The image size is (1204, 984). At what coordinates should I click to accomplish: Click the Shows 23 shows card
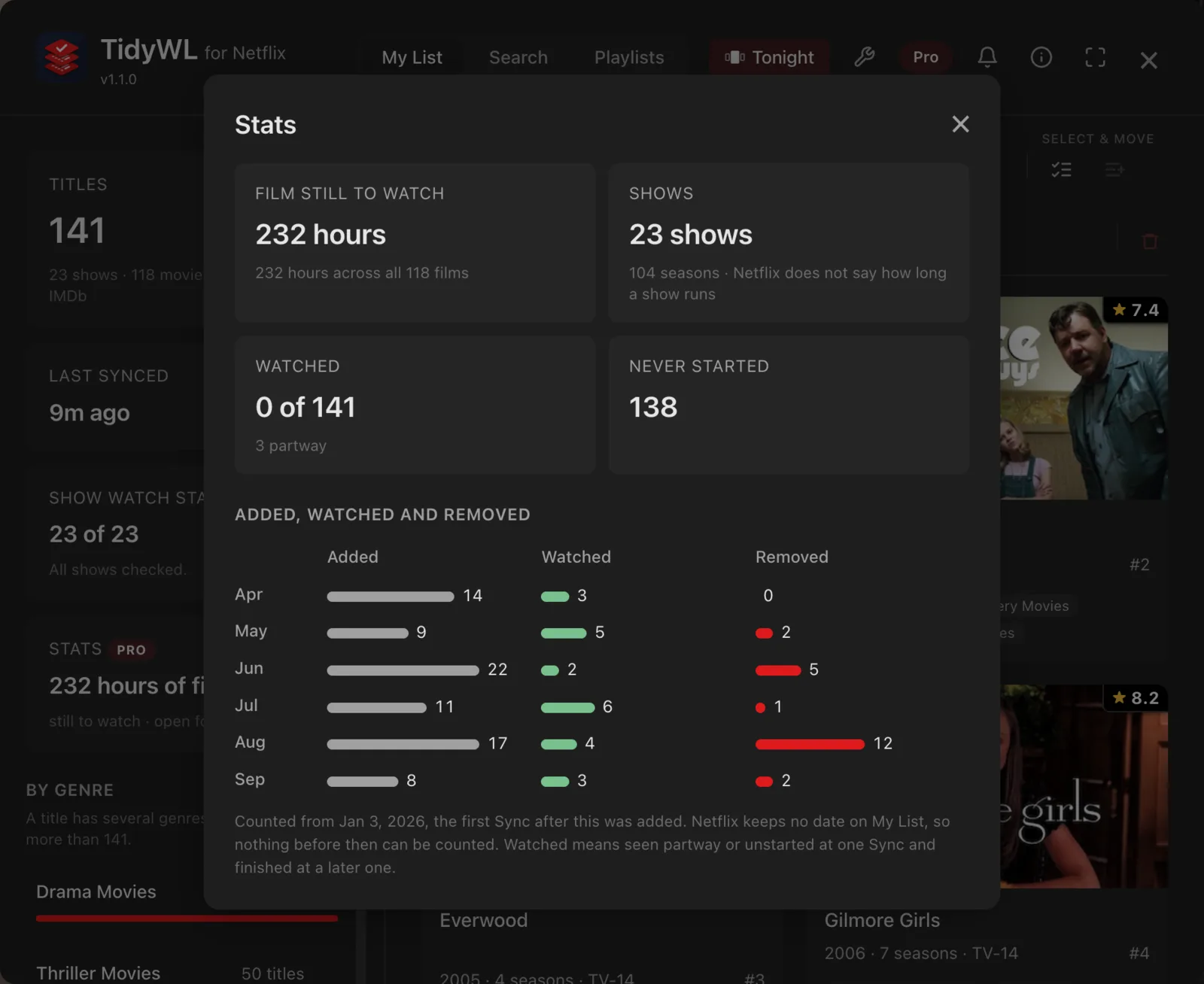coord(789,243)
